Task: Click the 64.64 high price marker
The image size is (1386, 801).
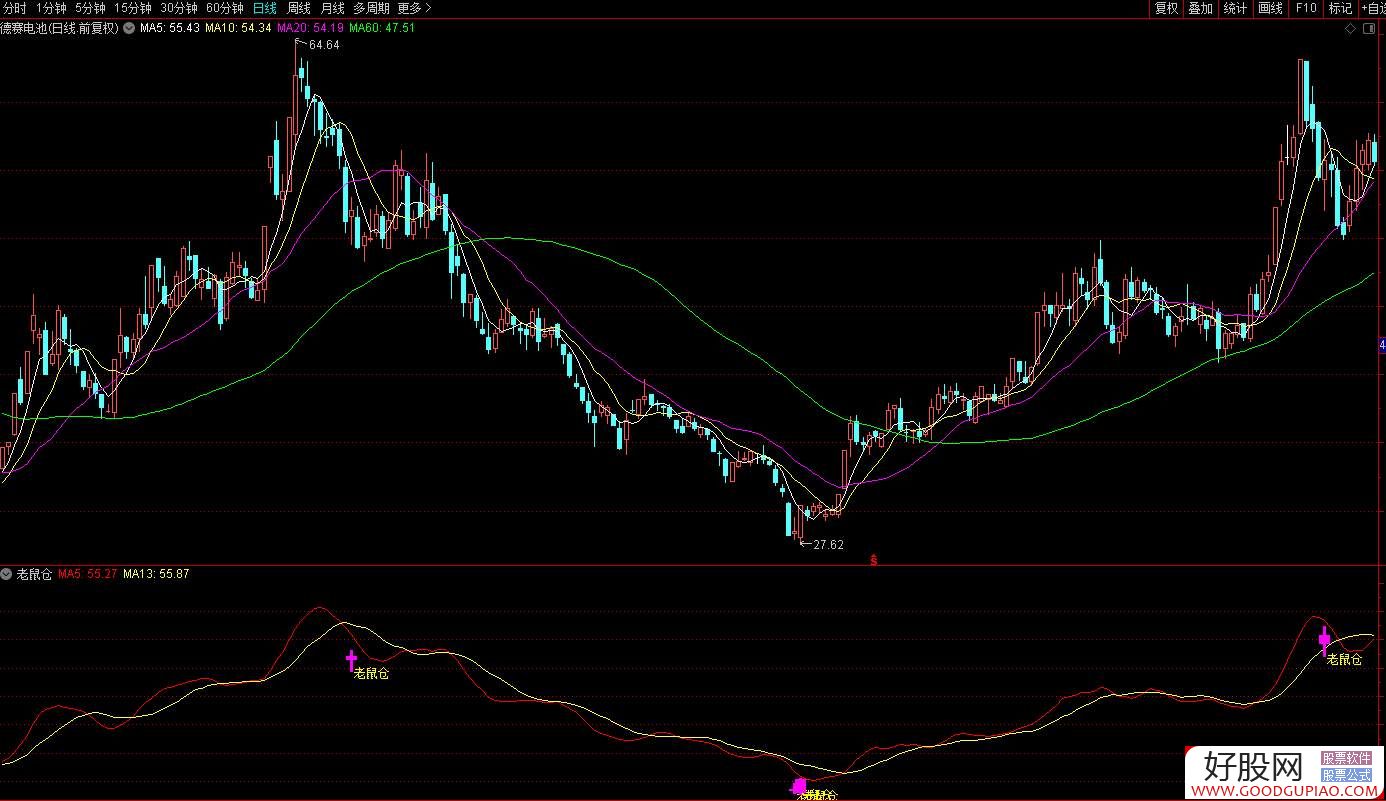Action: [x=324, y=45]
